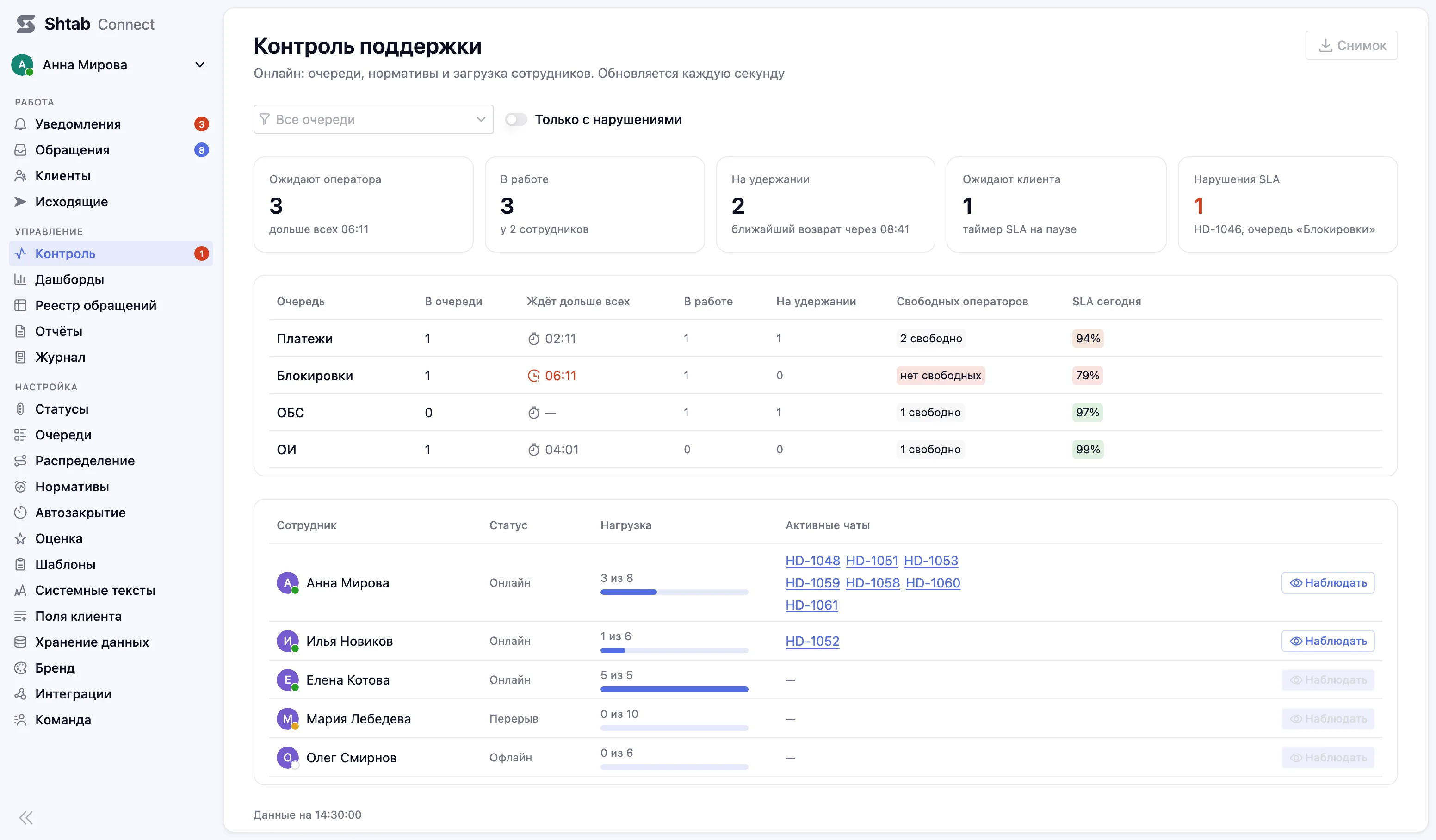
Task: Click the clock icon beside Автозакрытие
Action: (20, 513)
